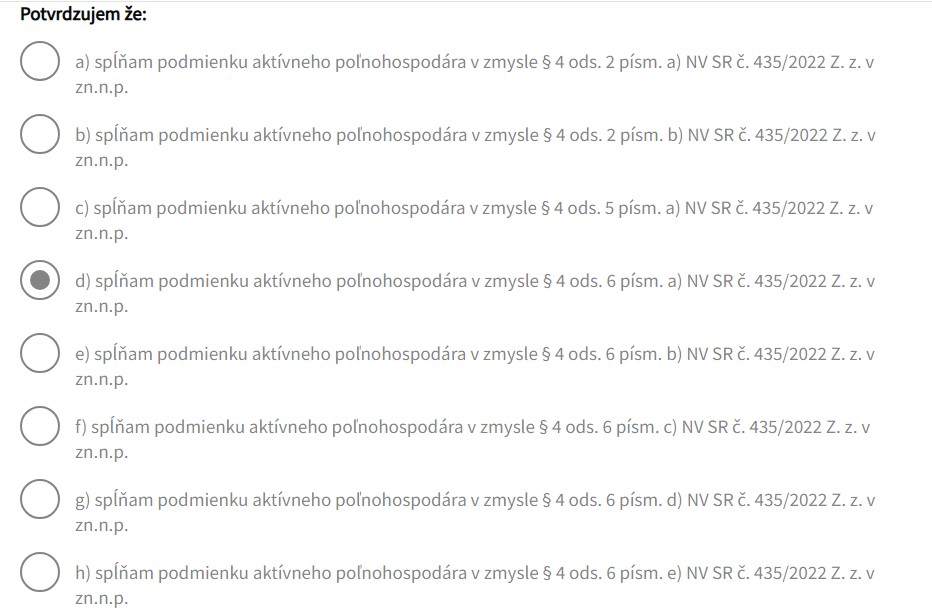Image resolution: width=932 pixels, height=611 pixels.
Task: Select radio button for option b)
Action: [40, 134]
